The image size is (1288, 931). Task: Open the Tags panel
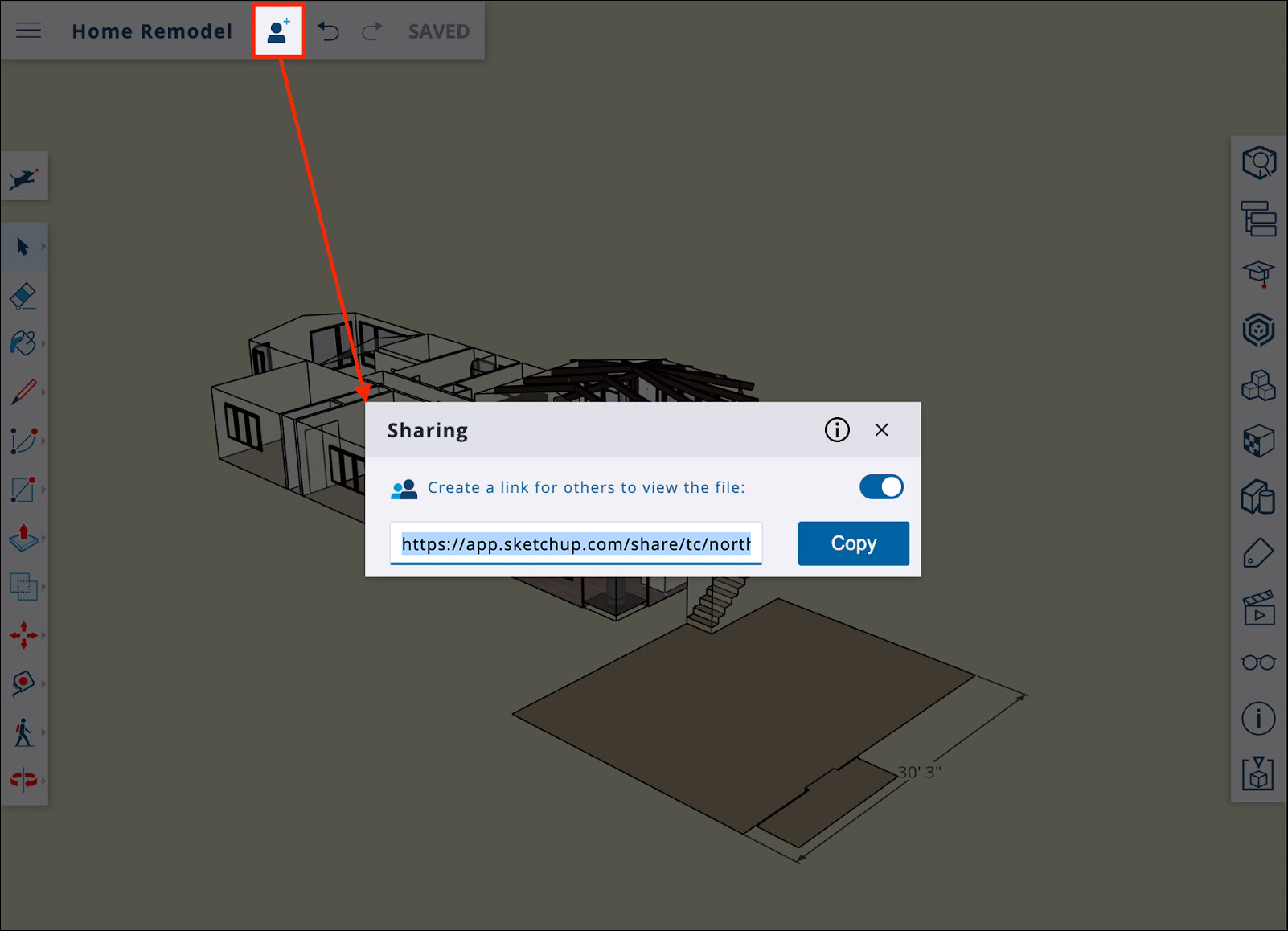point(1258,552)
